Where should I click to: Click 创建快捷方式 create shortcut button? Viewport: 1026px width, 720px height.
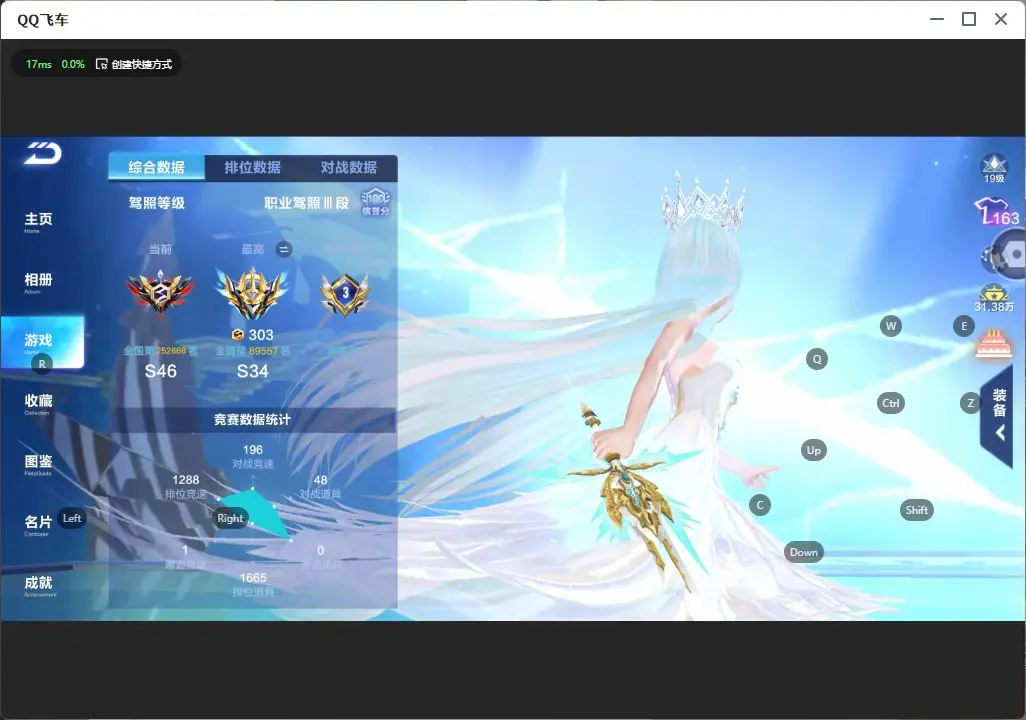(x=134, y=64)
